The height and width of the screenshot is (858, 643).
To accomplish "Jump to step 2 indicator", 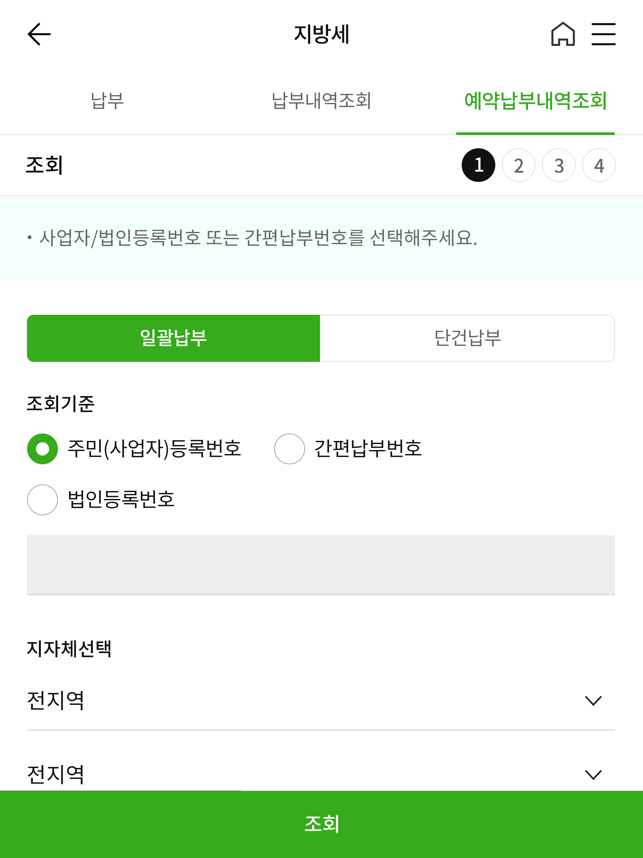I will pos(518,165).
